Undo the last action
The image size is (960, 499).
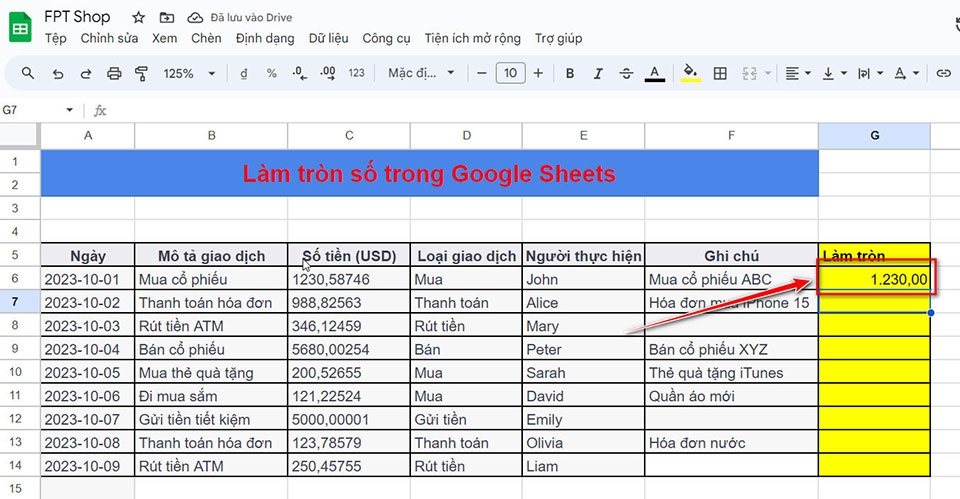[x=58, y=73]
